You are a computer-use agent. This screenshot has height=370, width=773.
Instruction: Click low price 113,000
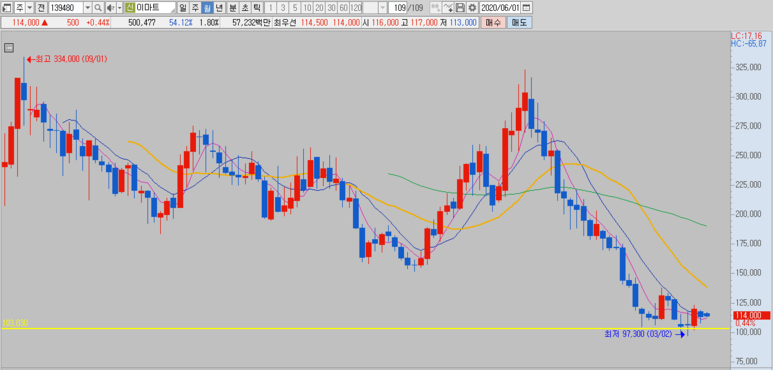[x=463, y=23]
